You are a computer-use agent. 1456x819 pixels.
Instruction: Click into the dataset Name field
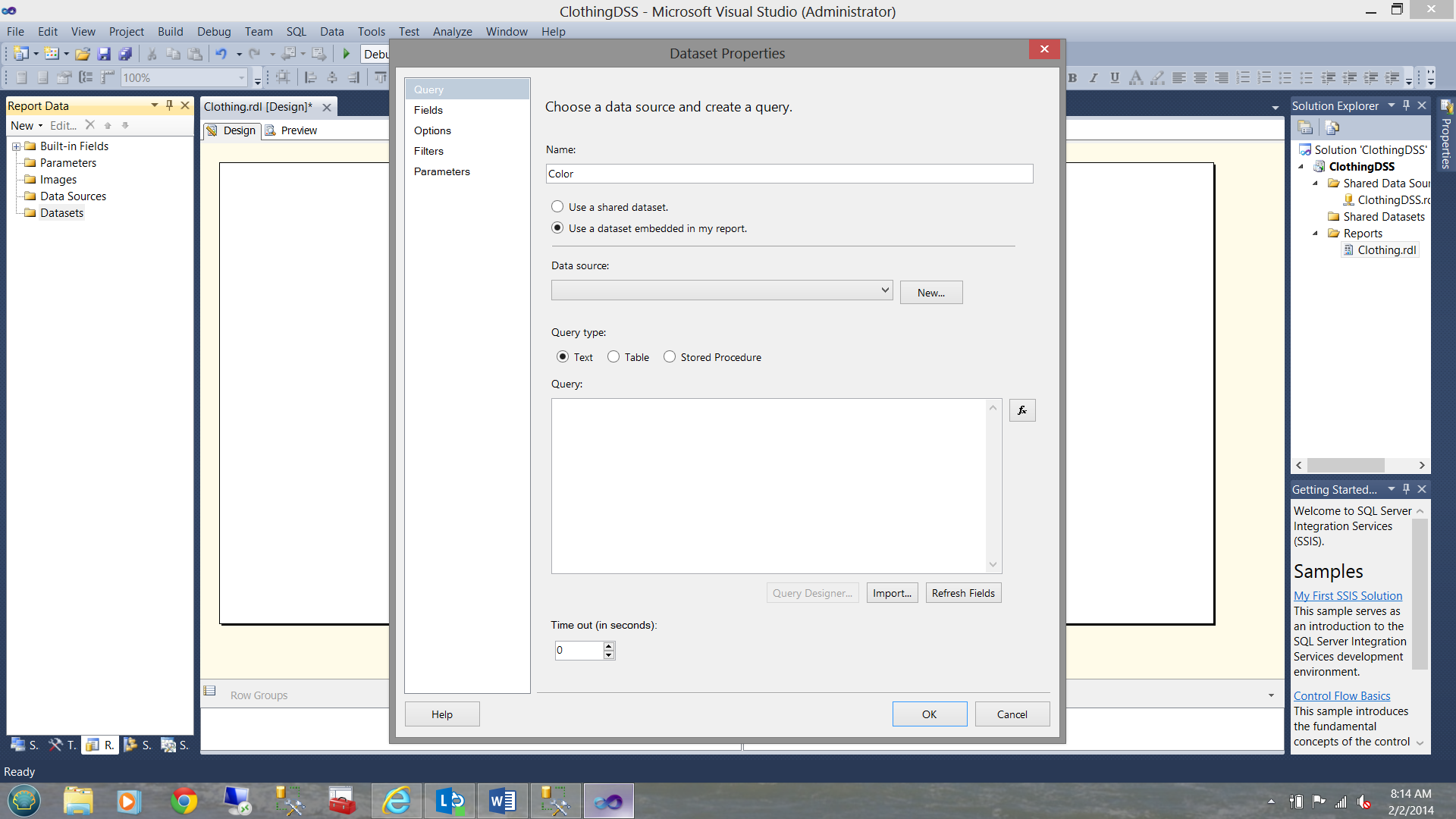pyautogui.click(x=789, y=174)
